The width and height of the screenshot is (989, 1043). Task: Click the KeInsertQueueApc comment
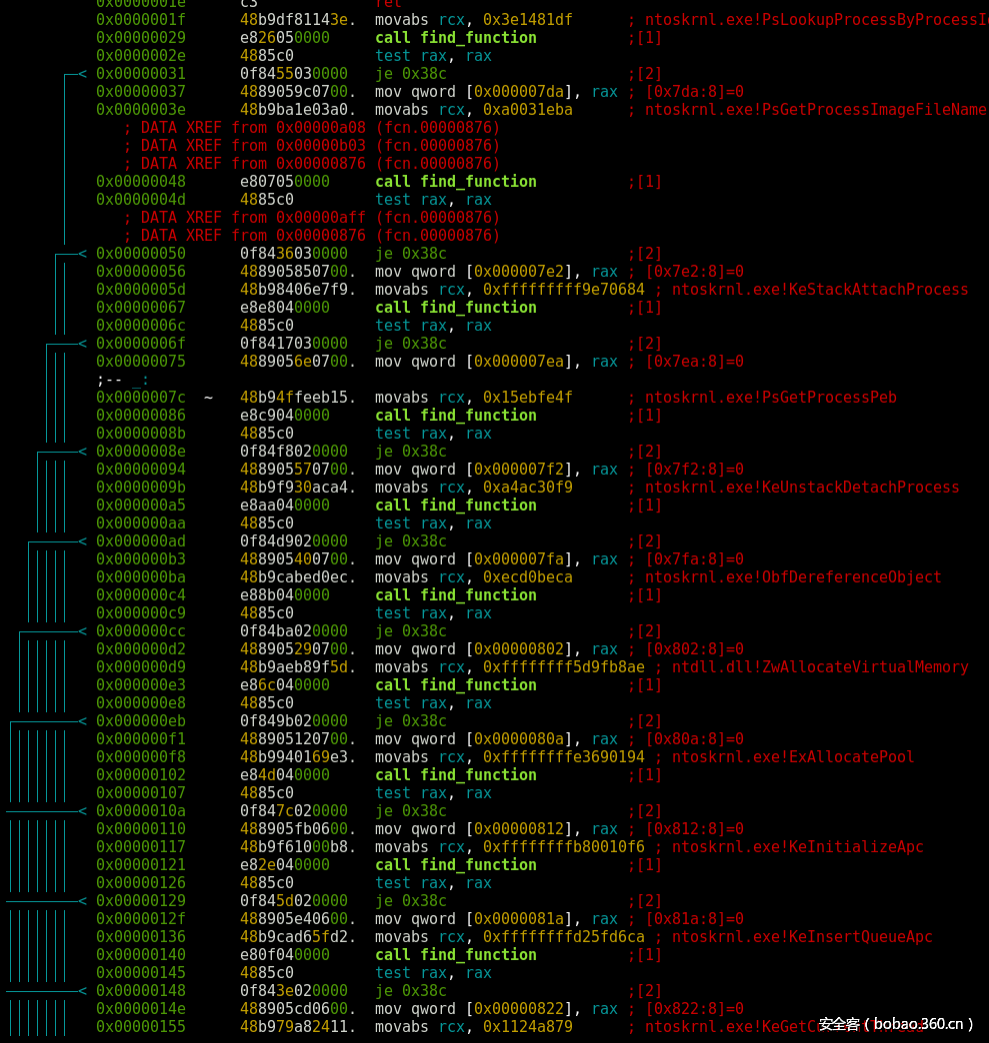pos(802,938)
